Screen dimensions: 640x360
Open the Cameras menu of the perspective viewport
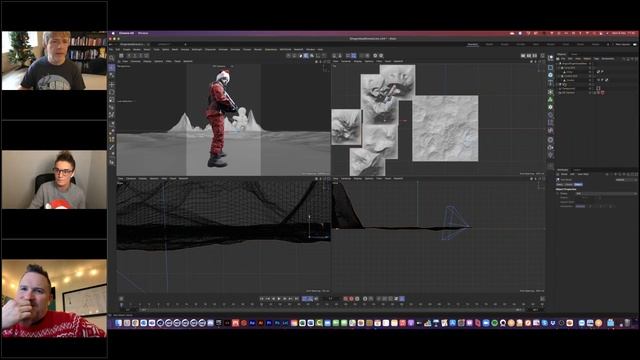click(136, 61)
